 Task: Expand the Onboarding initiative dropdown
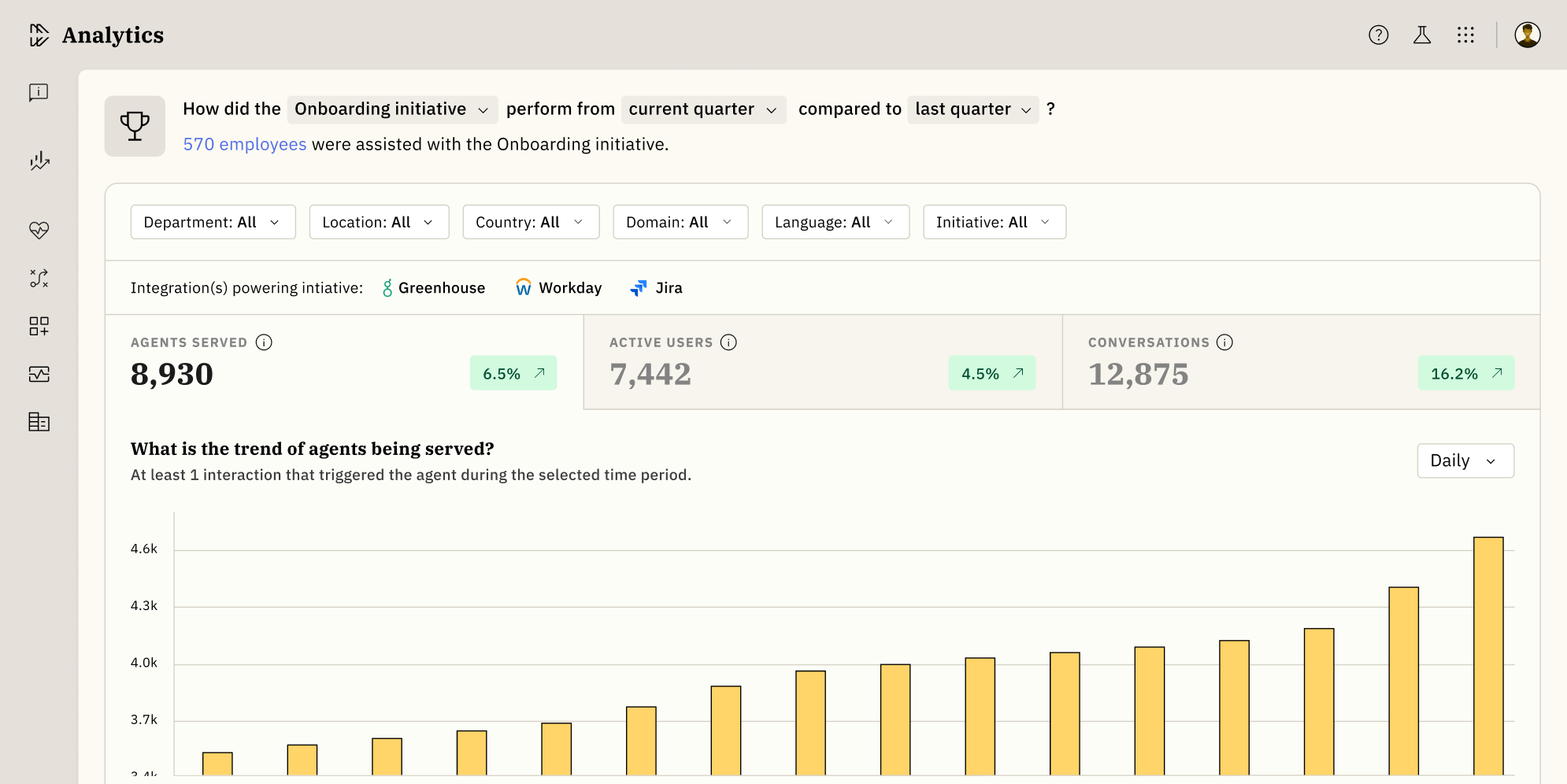click(x=392, y=109)
